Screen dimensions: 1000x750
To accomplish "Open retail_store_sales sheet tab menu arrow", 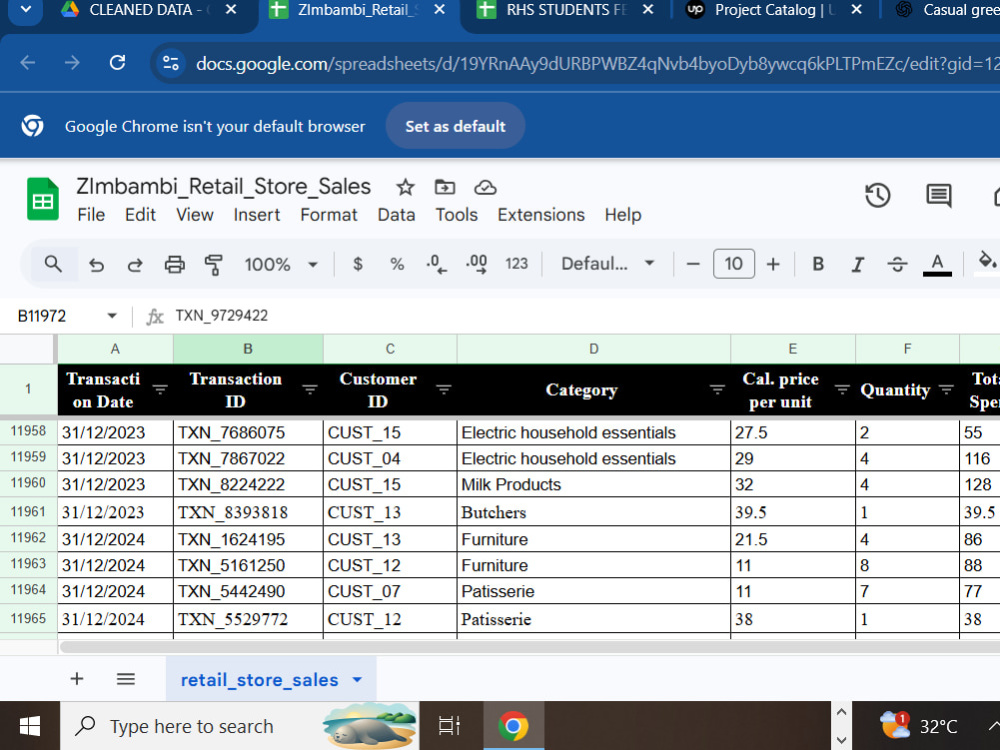I will [x=358, y=680].
